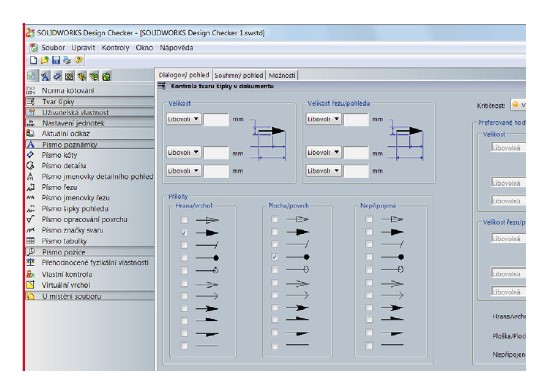
Task: Select the last green feature checks icon
Action: [106, 76]
